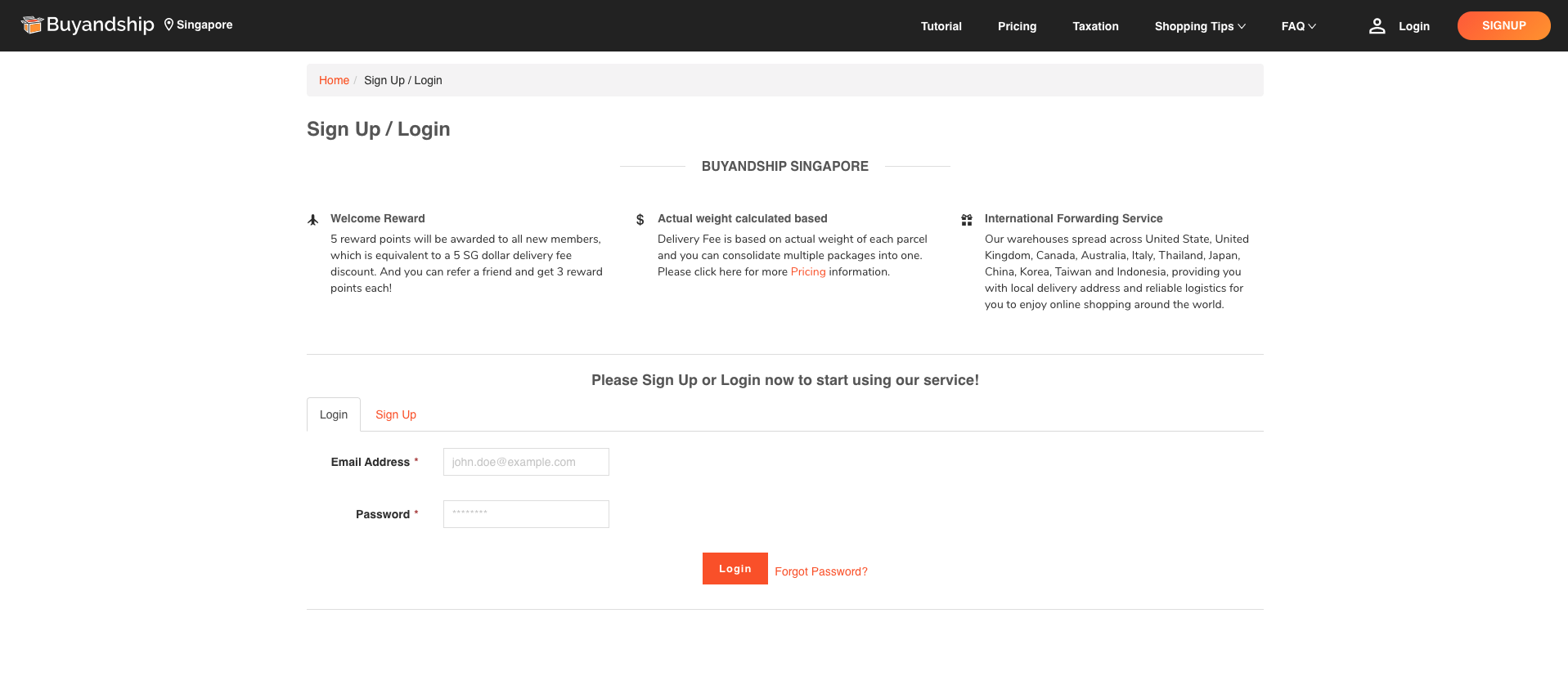Switch to the Login tab
Image resolution: width=1568 pixels, height=685 pixels.
[334, 414]
